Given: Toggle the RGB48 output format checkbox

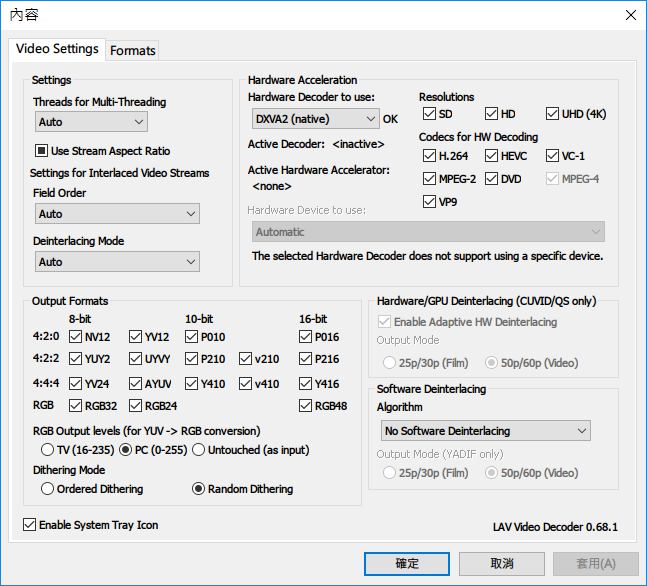Looking at the screenshot, I should pyautogui.click(x=306, y=406).
